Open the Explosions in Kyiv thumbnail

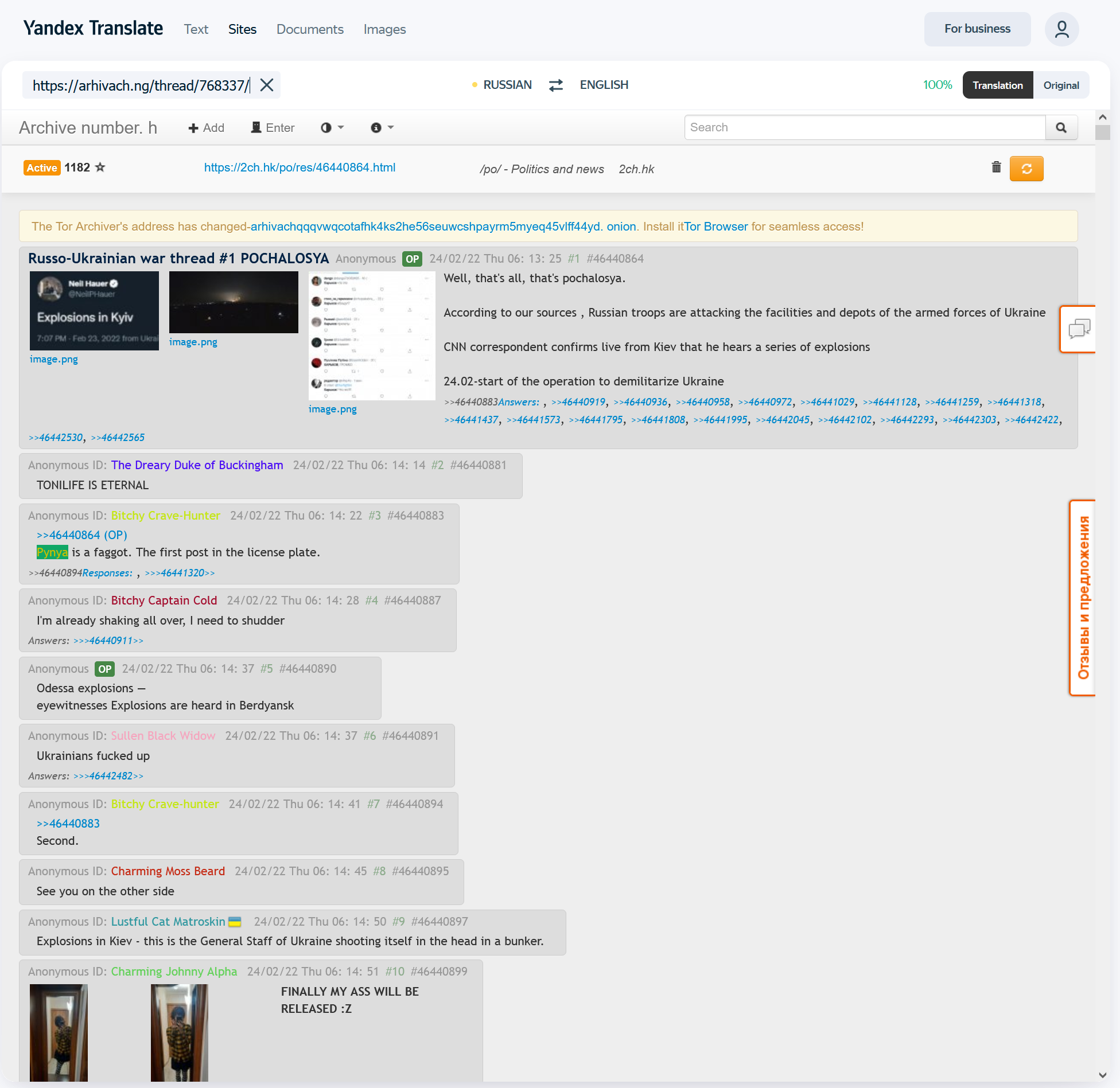pos(94,311)
